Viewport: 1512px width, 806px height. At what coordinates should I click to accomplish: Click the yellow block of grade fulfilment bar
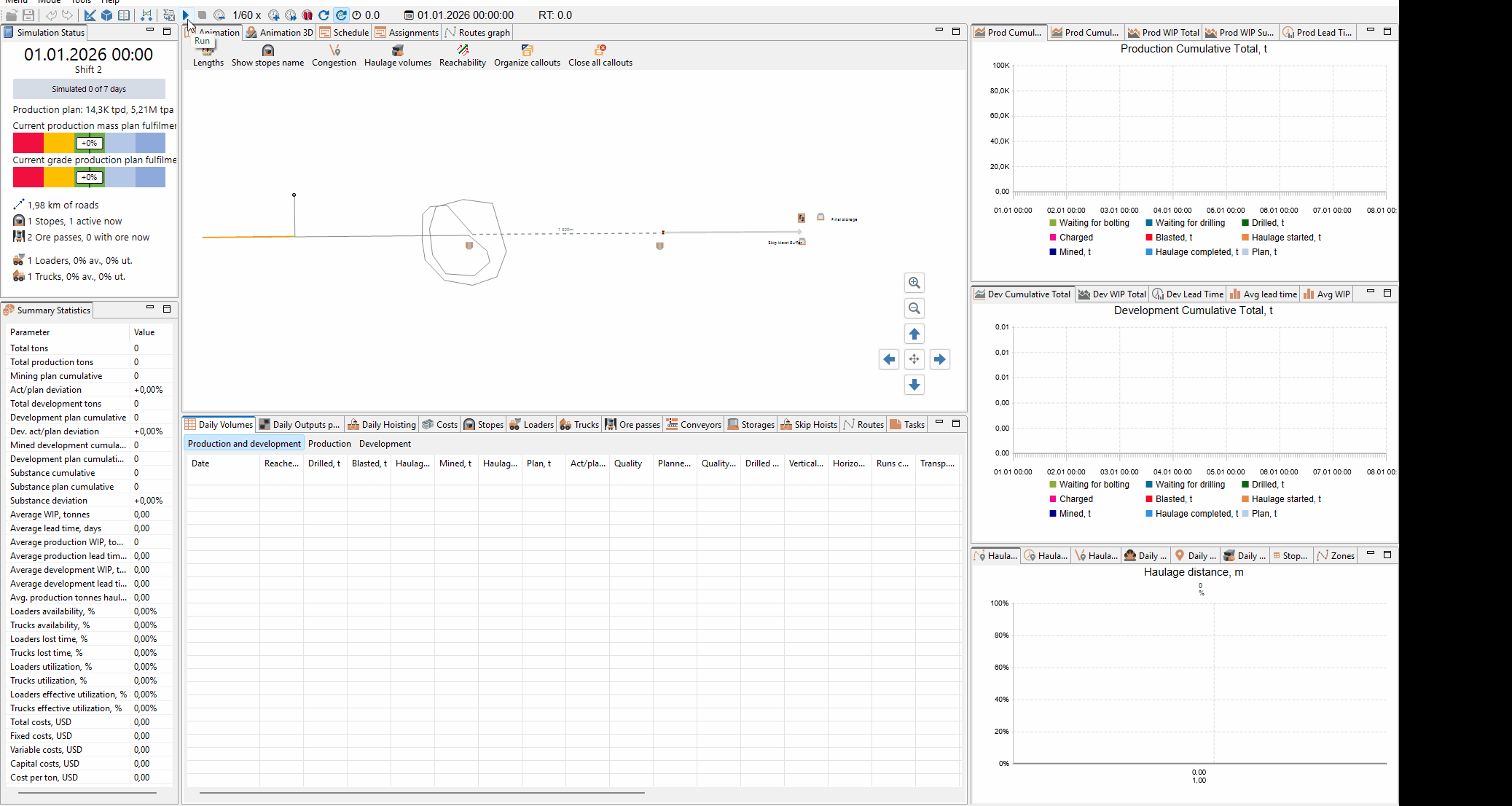point(59,177)
